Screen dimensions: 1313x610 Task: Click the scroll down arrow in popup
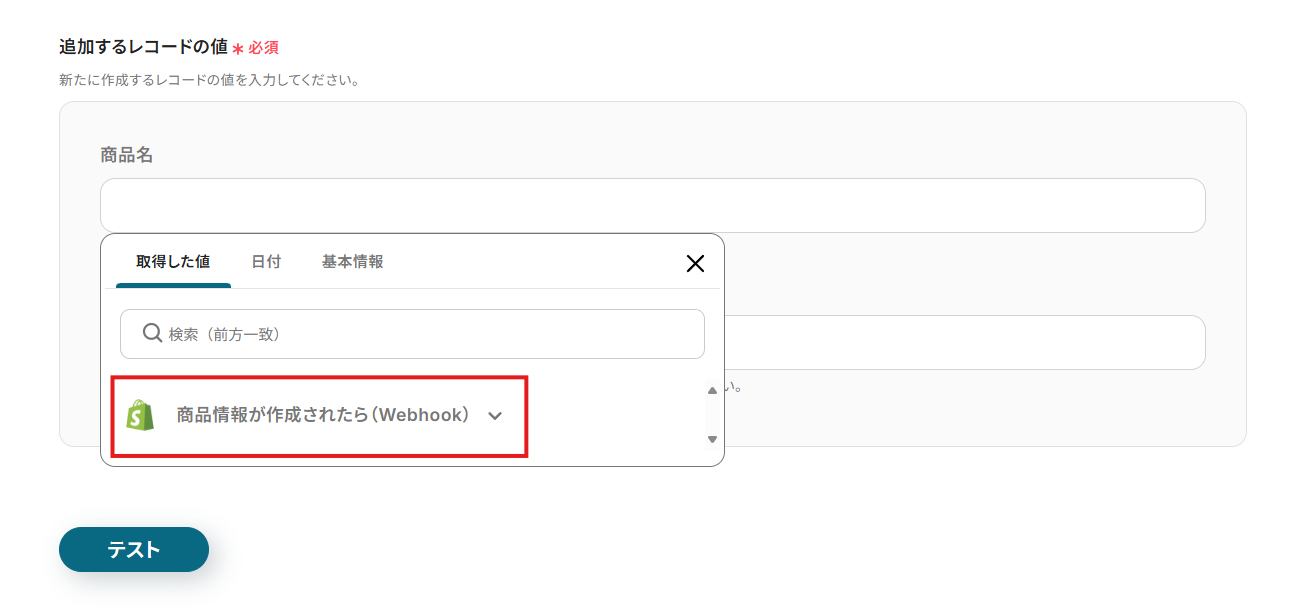tap(712, 439)
